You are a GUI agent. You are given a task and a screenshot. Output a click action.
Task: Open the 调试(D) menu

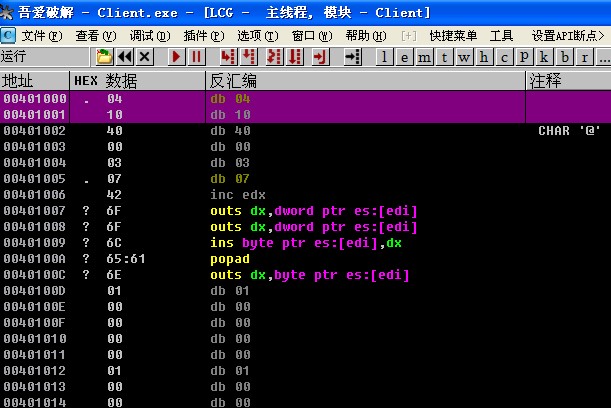click(x=150, y=36)
